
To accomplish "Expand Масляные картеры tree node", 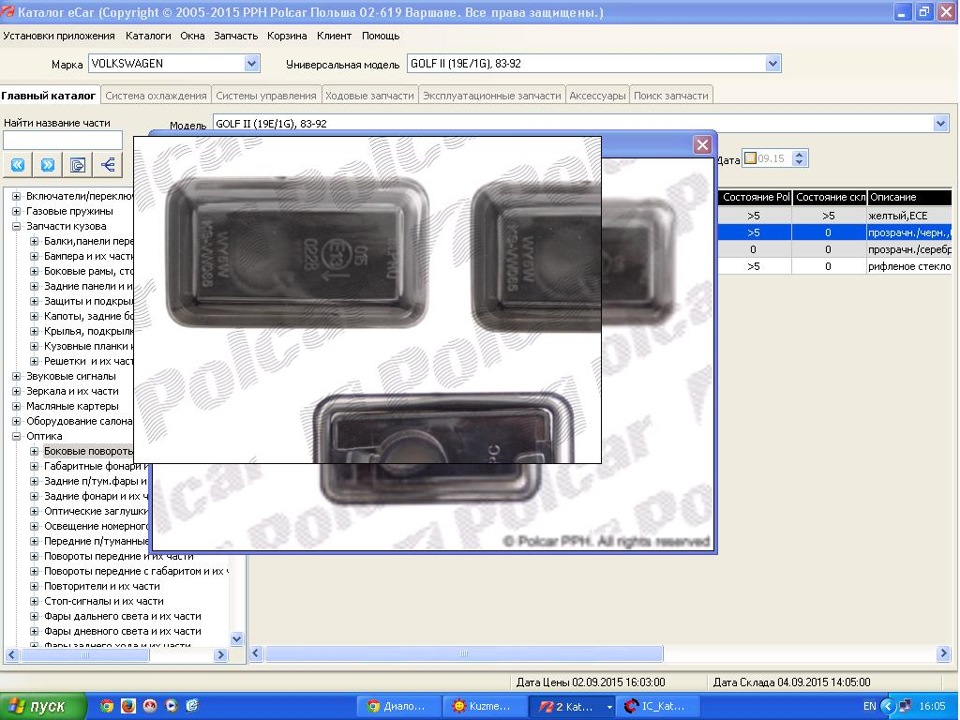I will click(17, 406).
